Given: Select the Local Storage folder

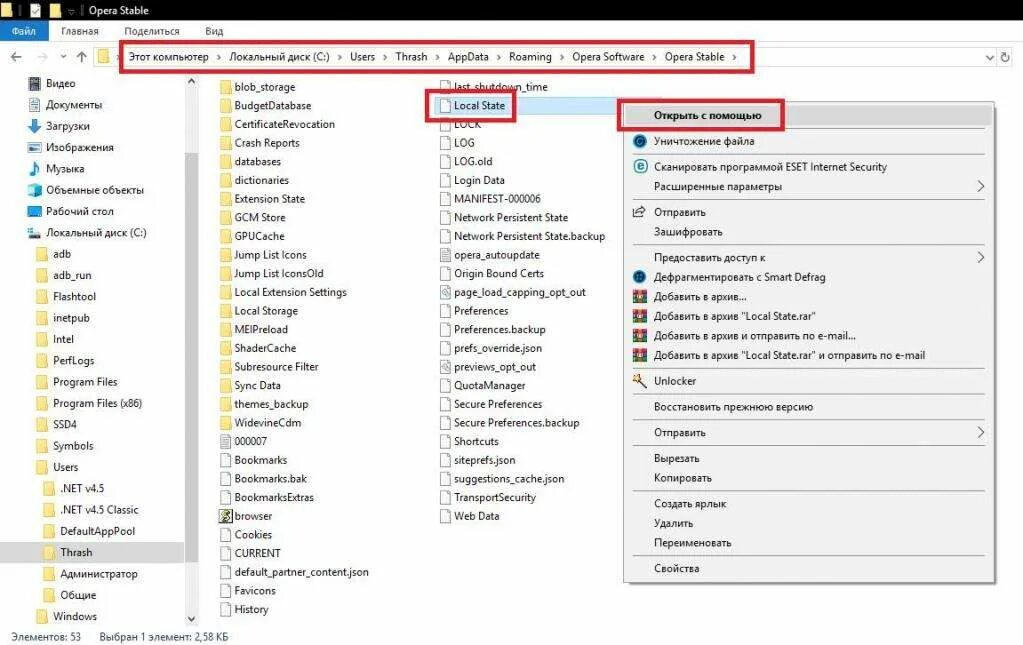Looking at the screenshot, I should [266, 311].
